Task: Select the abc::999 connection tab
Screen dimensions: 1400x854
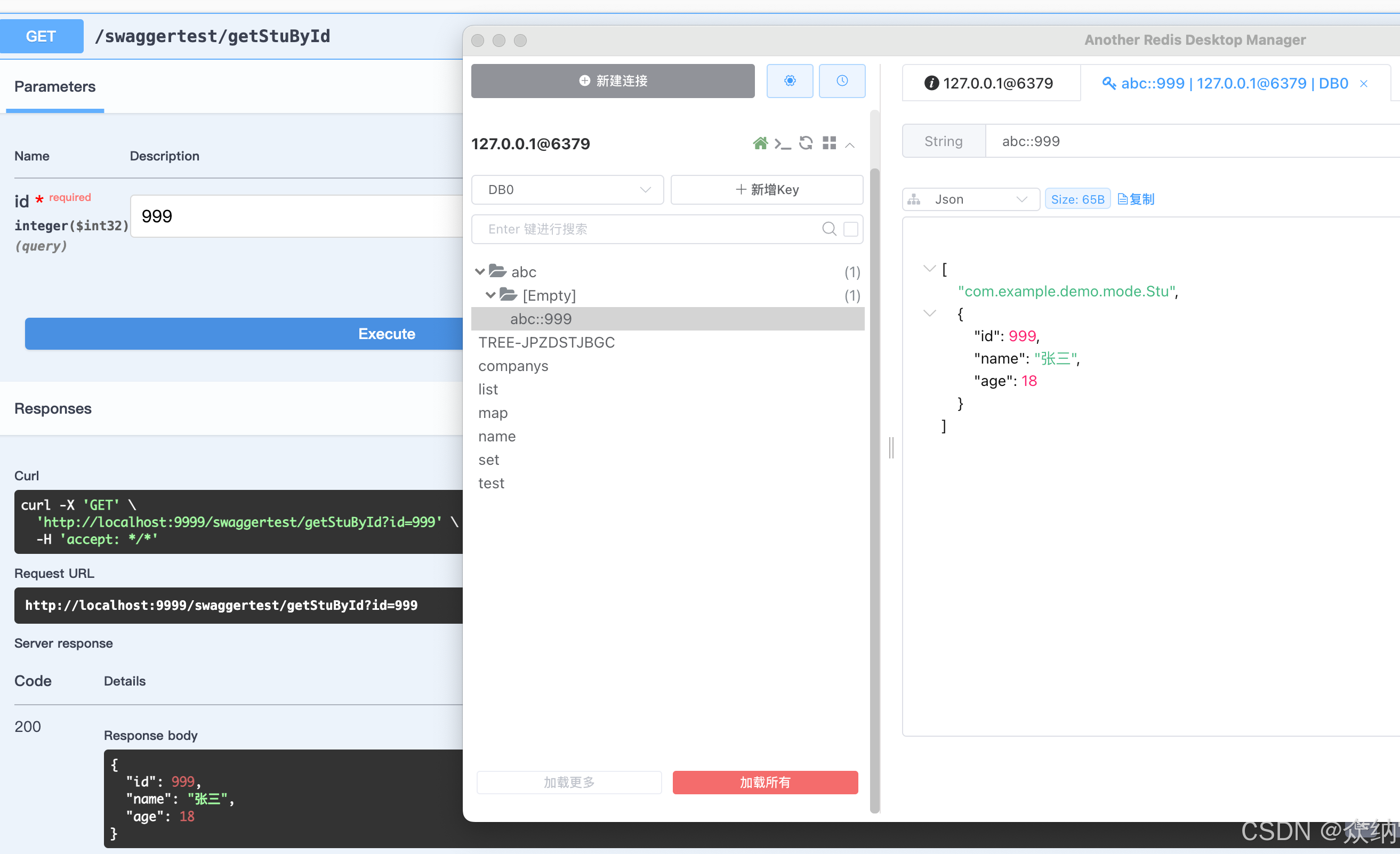Action: pyautogui.click(x=1233, y=83)
